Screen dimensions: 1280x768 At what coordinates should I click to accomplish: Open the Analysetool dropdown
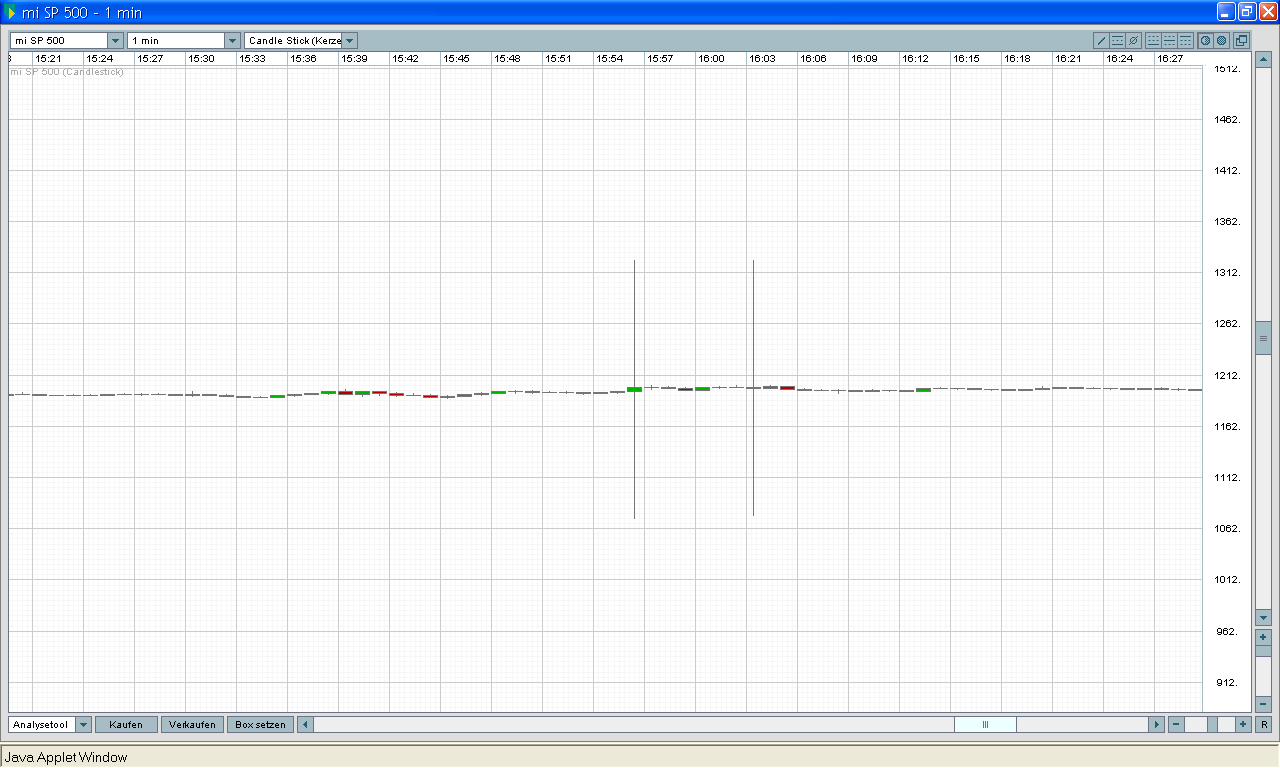(x=83, y=725)
